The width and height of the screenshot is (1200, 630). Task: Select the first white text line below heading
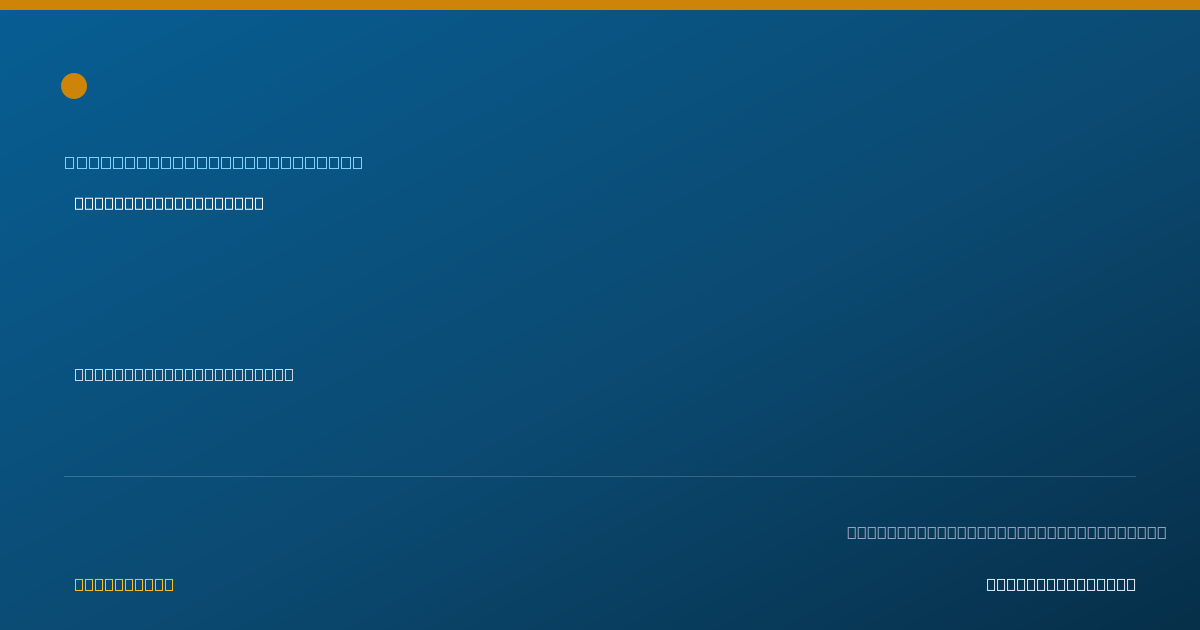(x=169, y=203)
